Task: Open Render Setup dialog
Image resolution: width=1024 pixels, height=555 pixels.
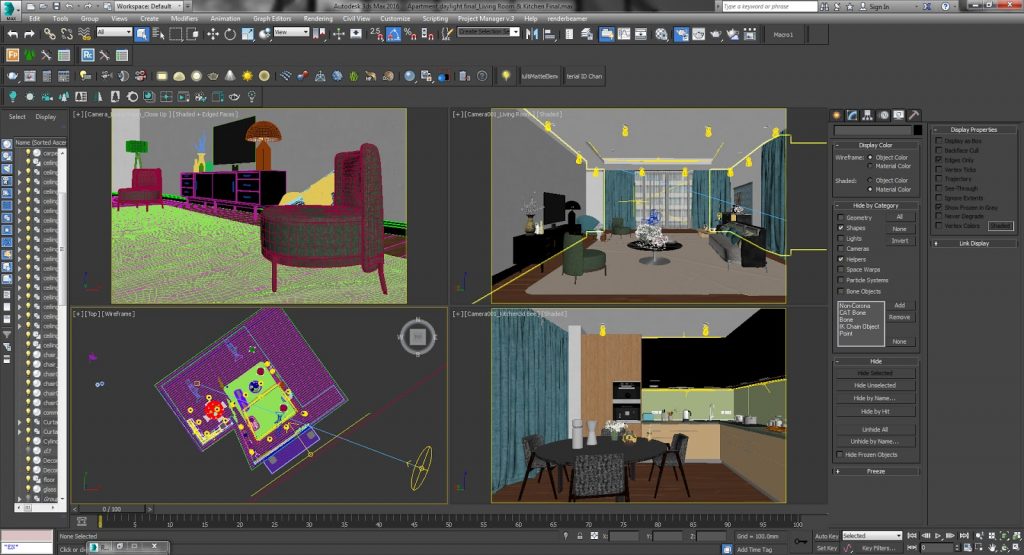Action: tap(681, 34)
